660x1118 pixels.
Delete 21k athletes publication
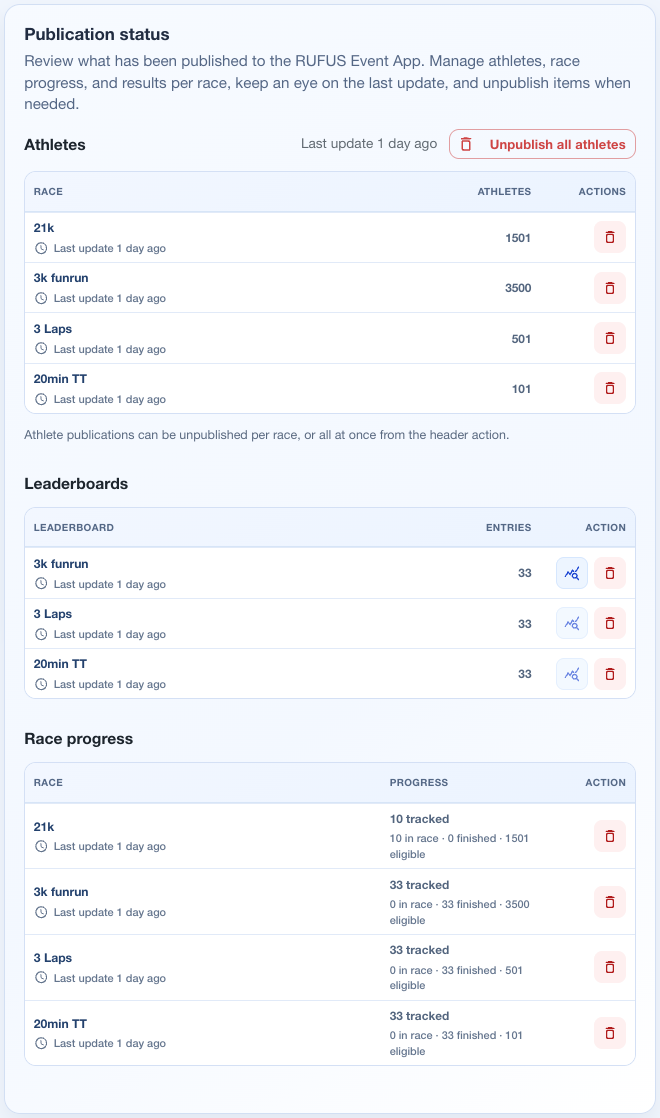click(609, 237)
